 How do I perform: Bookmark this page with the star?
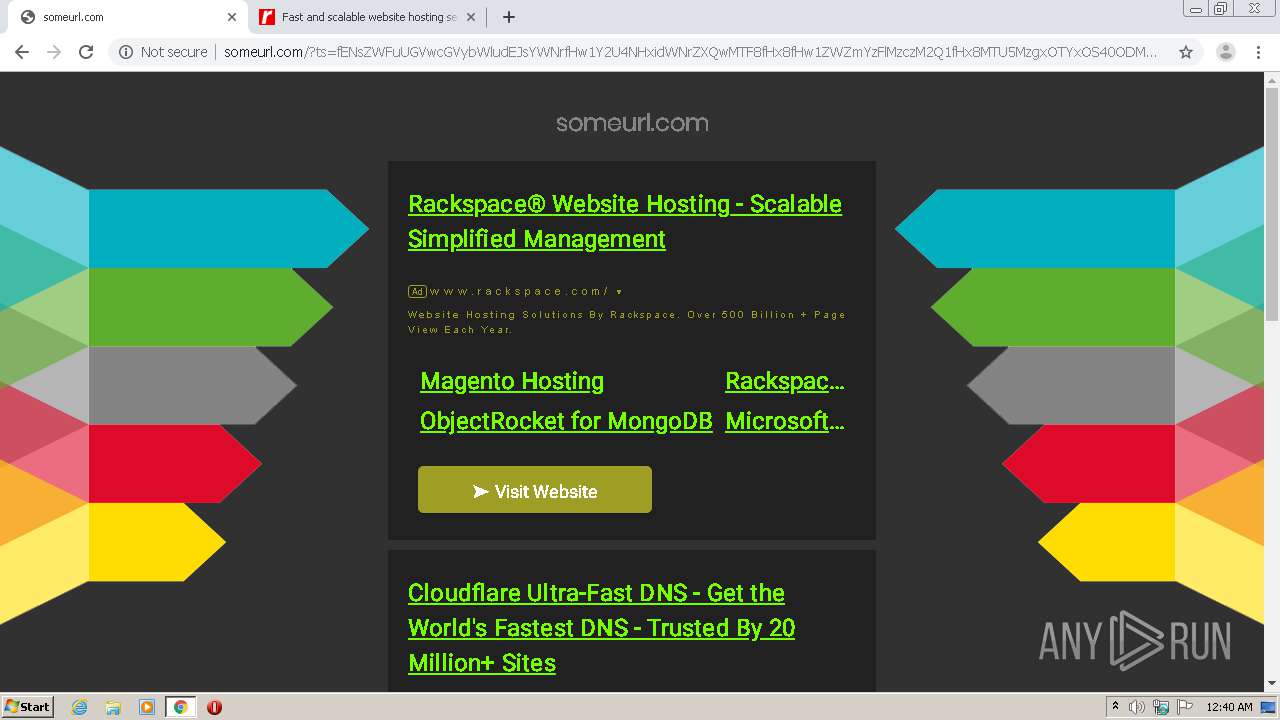tap(1186, 52)
